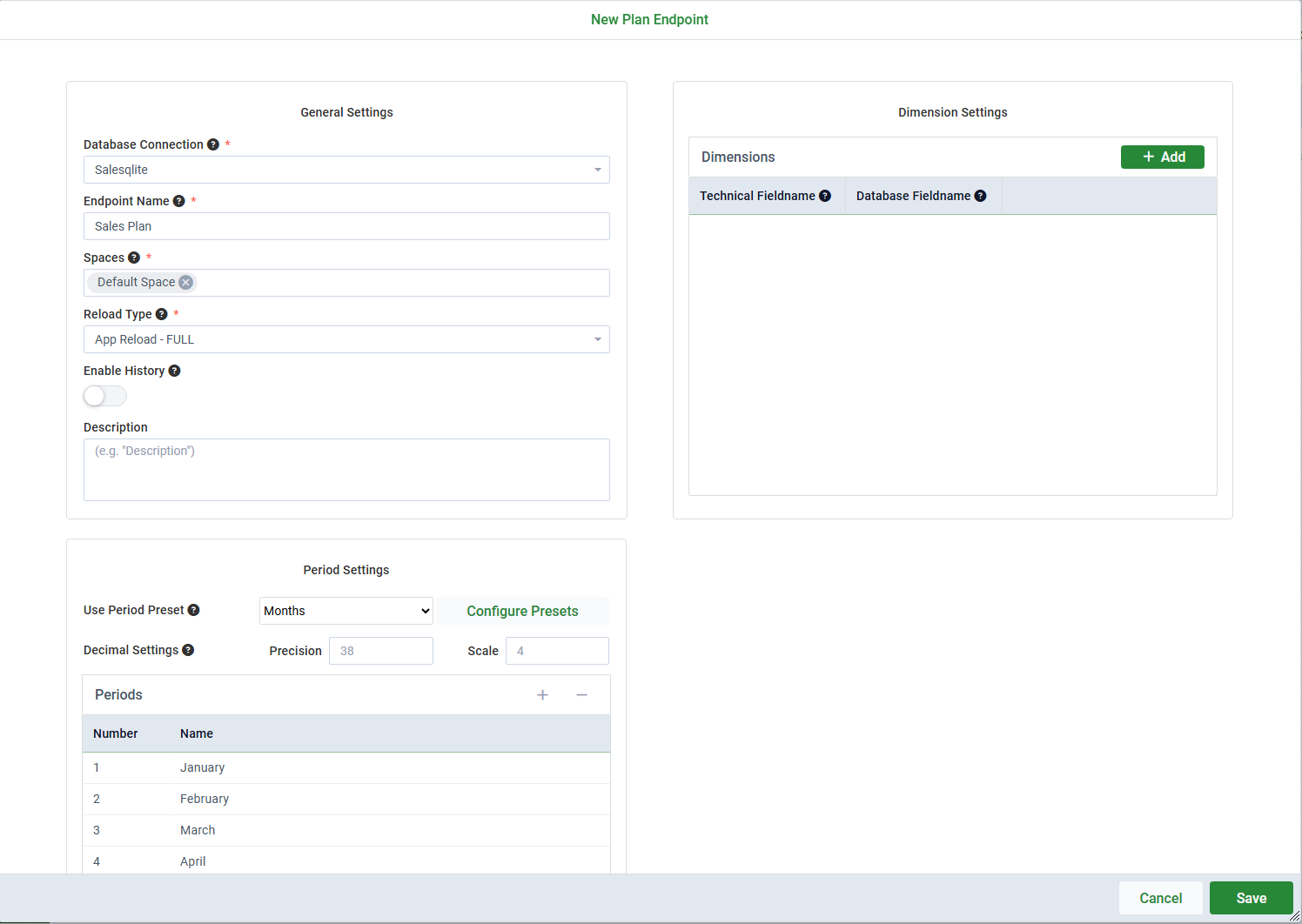This screenshot has width=1302, height=924.
Task: Open Technical Fieldname help icon
Action: tap(825, 196)
